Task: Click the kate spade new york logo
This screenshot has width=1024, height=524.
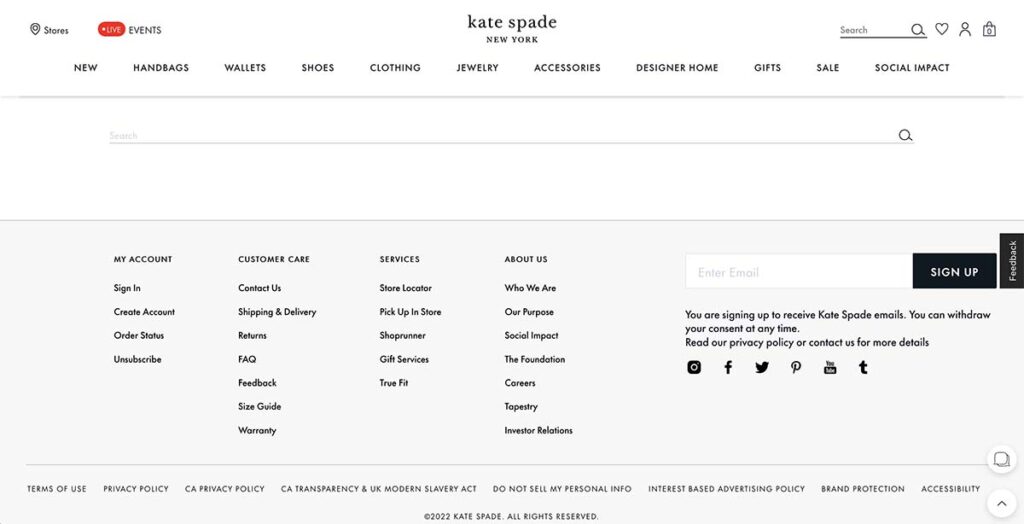Action: coord(512,29)
